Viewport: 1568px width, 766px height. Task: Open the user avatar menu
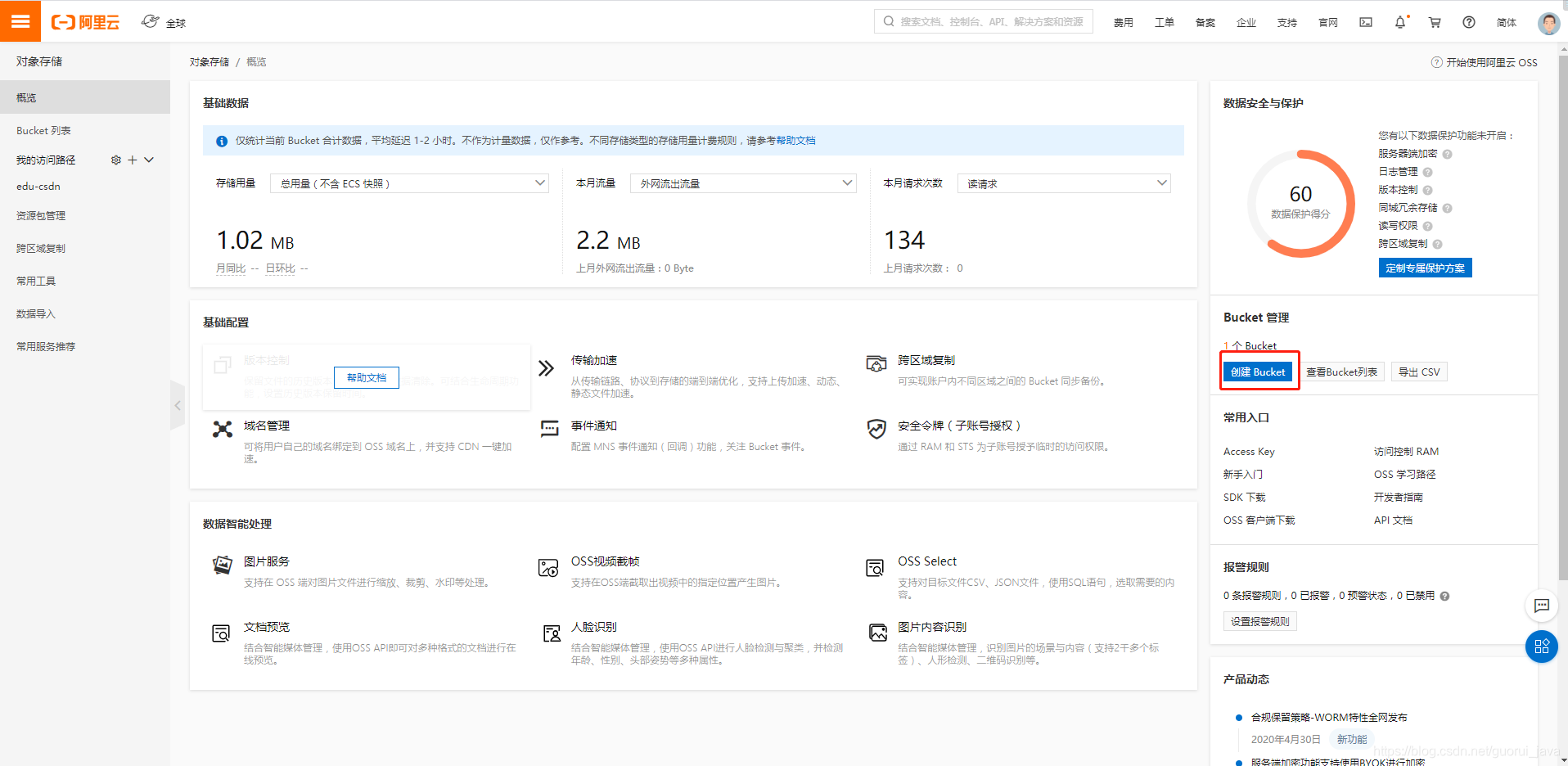click(1548, 23)
